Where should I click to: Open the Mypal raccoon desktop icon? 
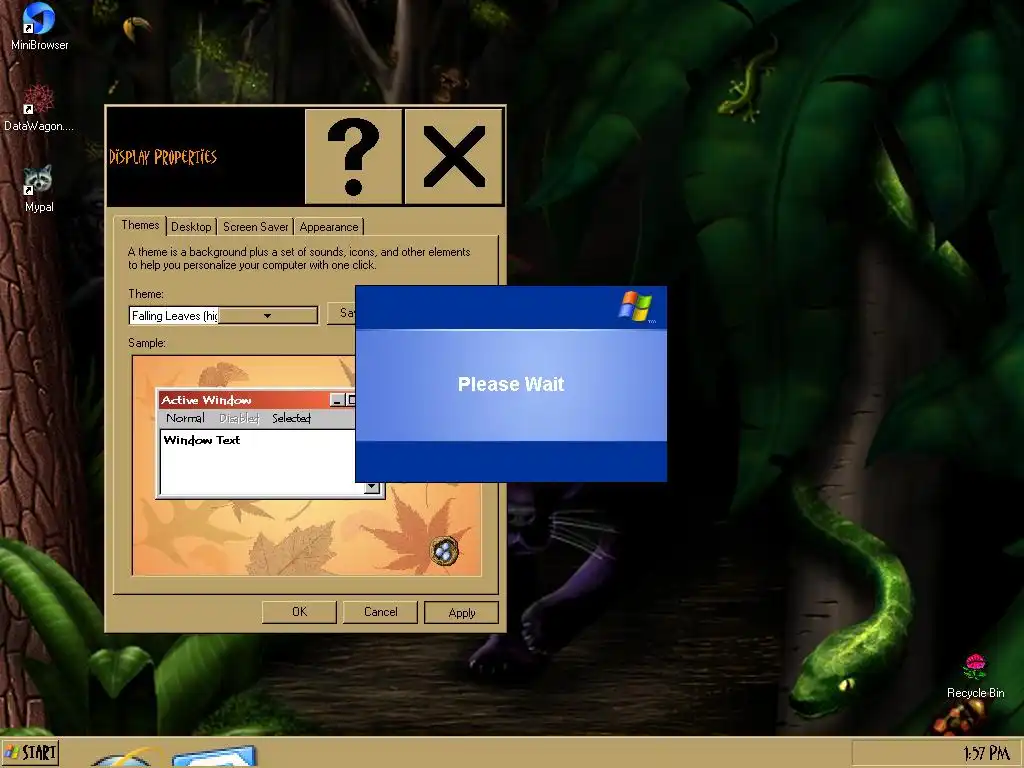coord(39,189)
